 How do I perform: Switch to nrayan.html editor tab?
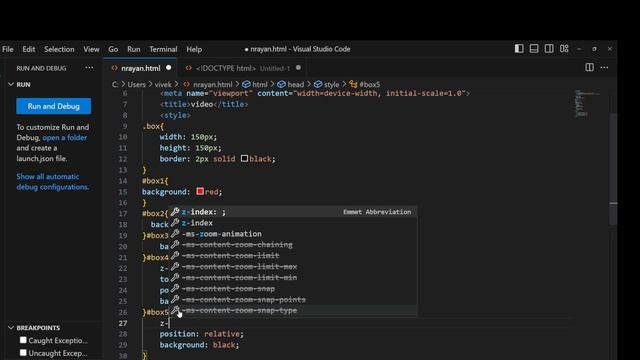140,68
